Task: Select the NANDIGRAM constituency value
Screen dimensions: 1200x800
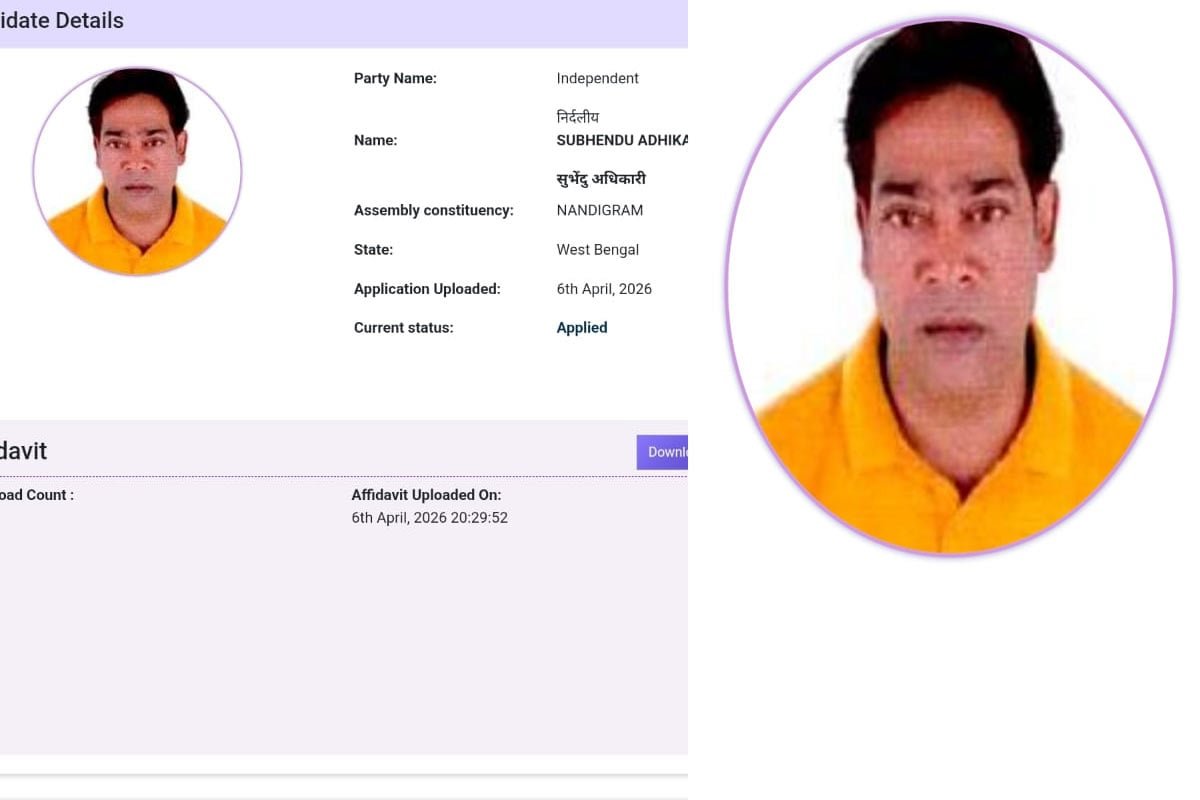Action: click(x=600, y=211)
